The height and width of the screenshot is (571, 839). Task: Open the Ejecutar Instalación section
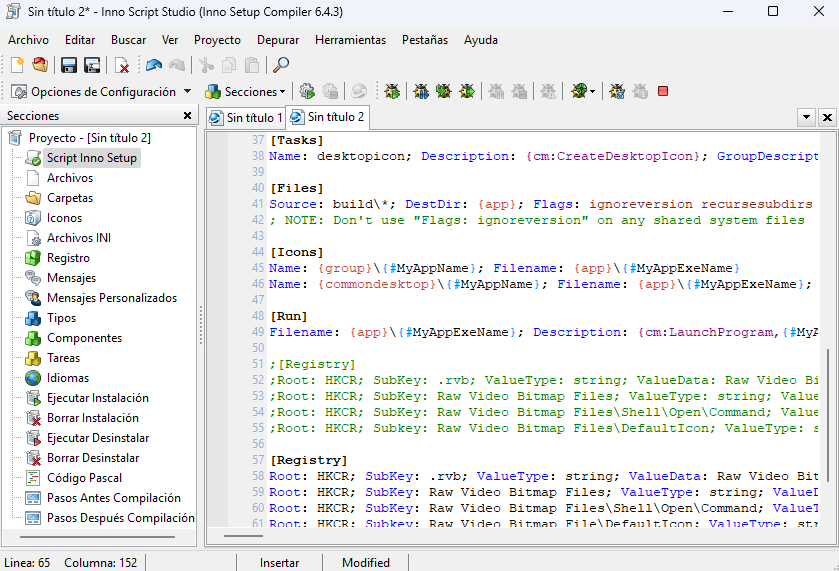97,398
